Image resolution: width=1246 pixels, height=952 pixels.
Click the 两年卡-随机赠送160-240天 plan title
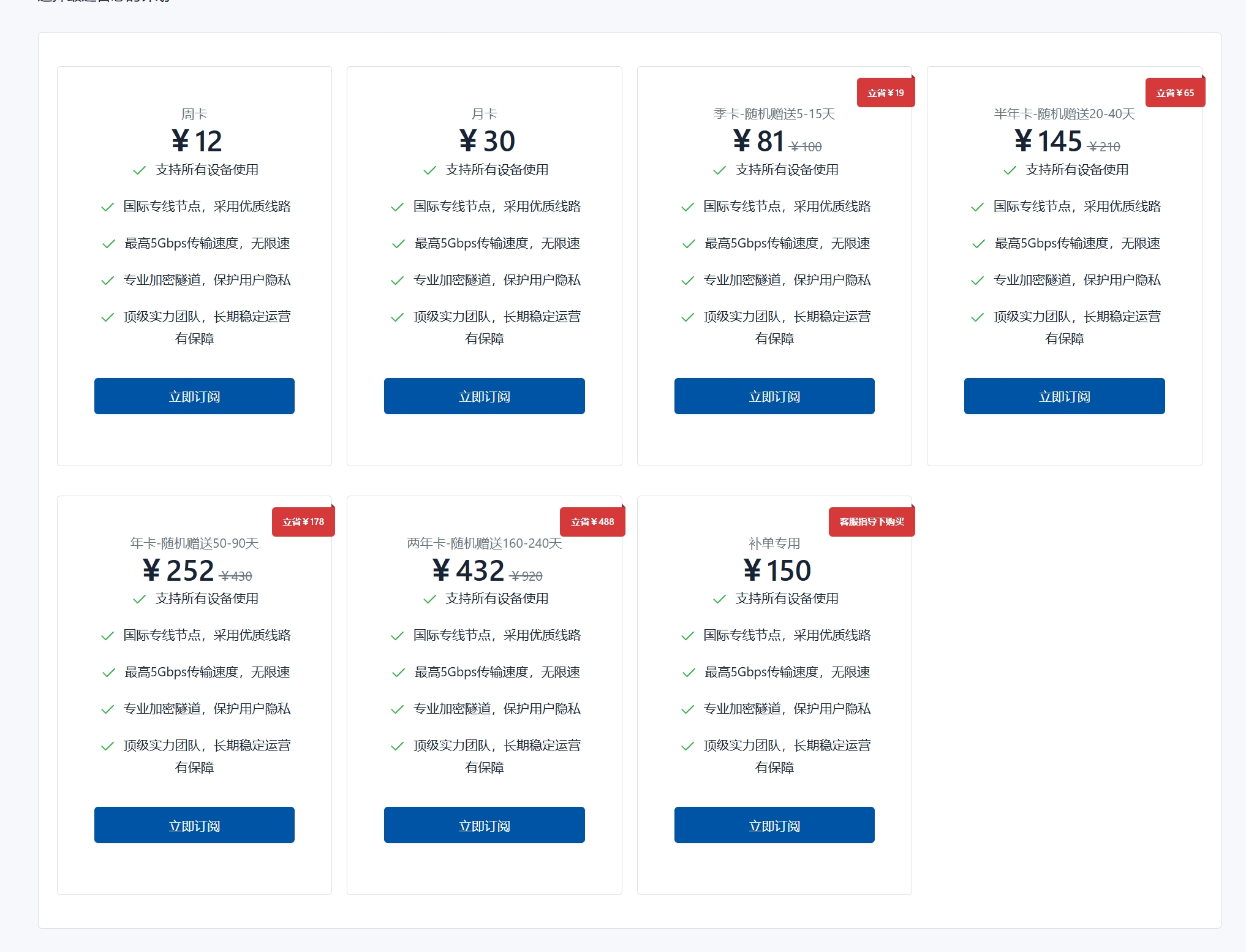coord(484,543)
